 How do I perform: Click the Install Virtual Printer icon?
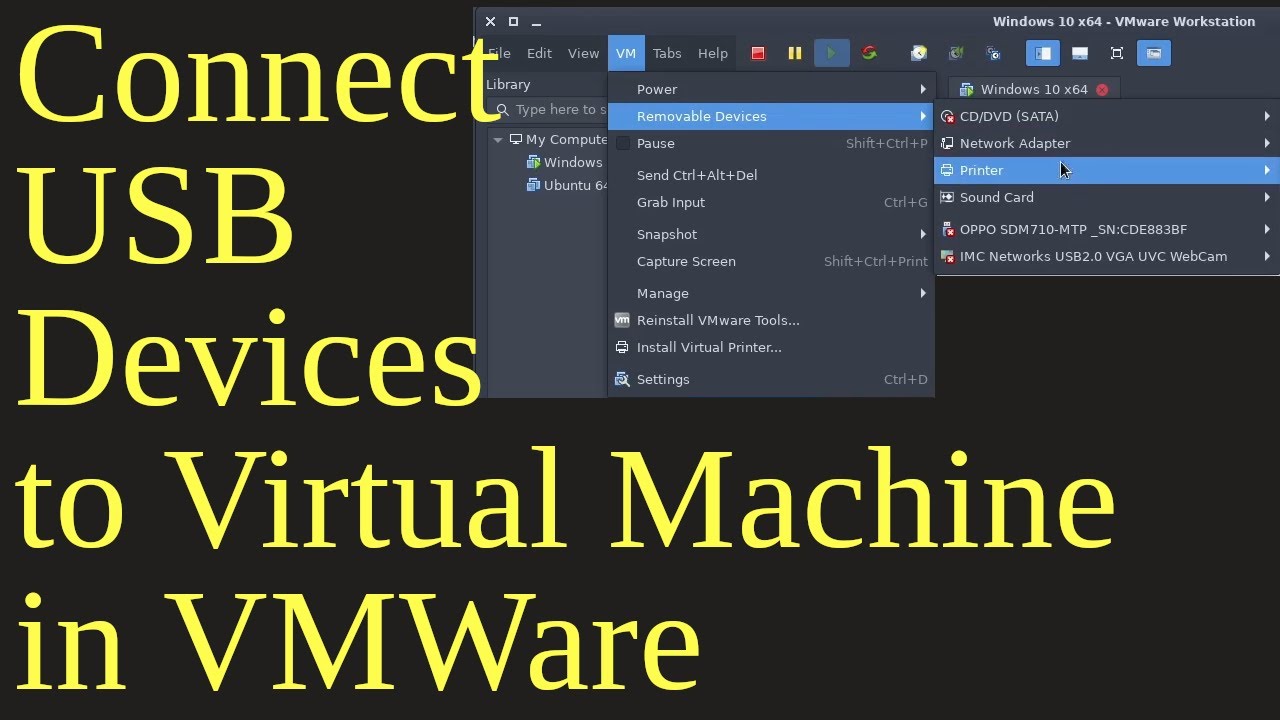[x=622, y=347]
